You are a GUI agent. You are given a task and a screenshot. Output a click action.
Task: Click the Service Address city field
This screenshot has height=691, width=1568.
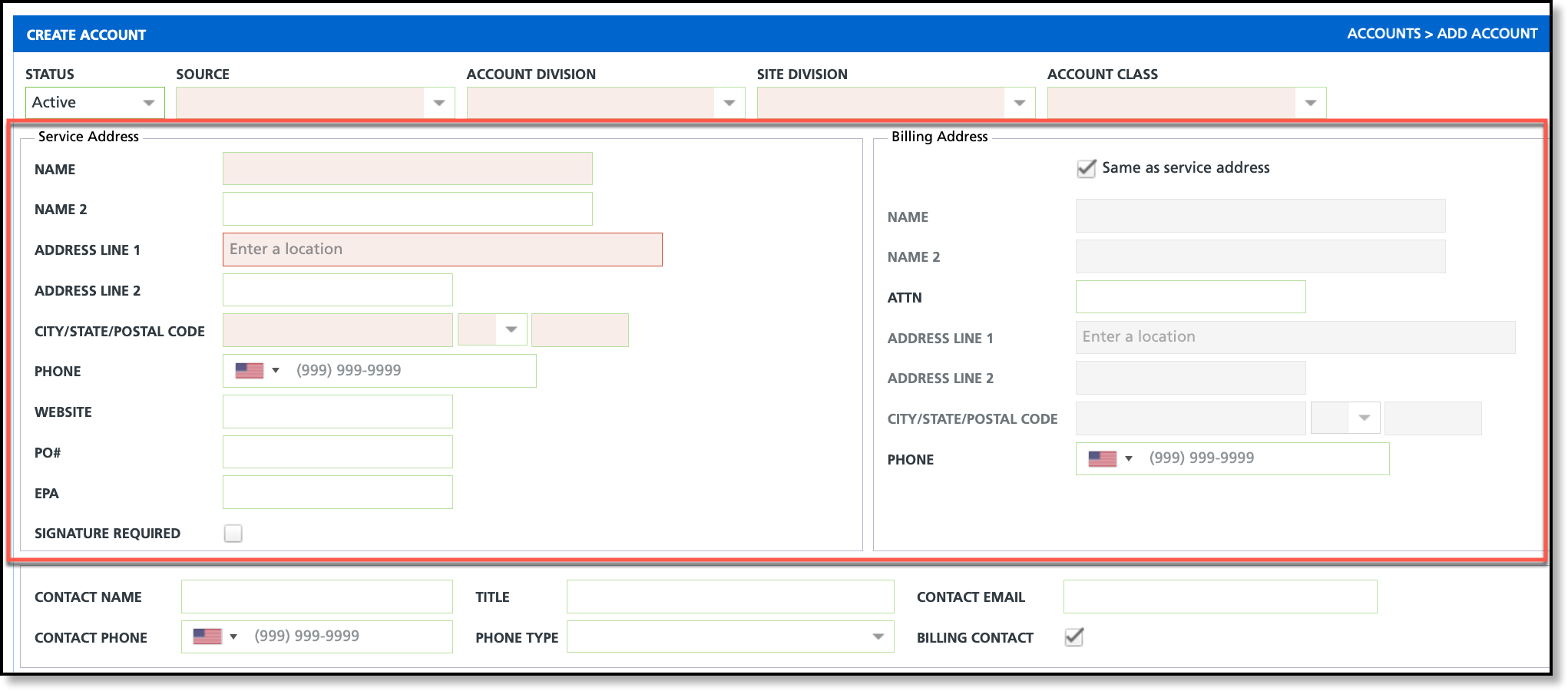click(x=338, y=330)
